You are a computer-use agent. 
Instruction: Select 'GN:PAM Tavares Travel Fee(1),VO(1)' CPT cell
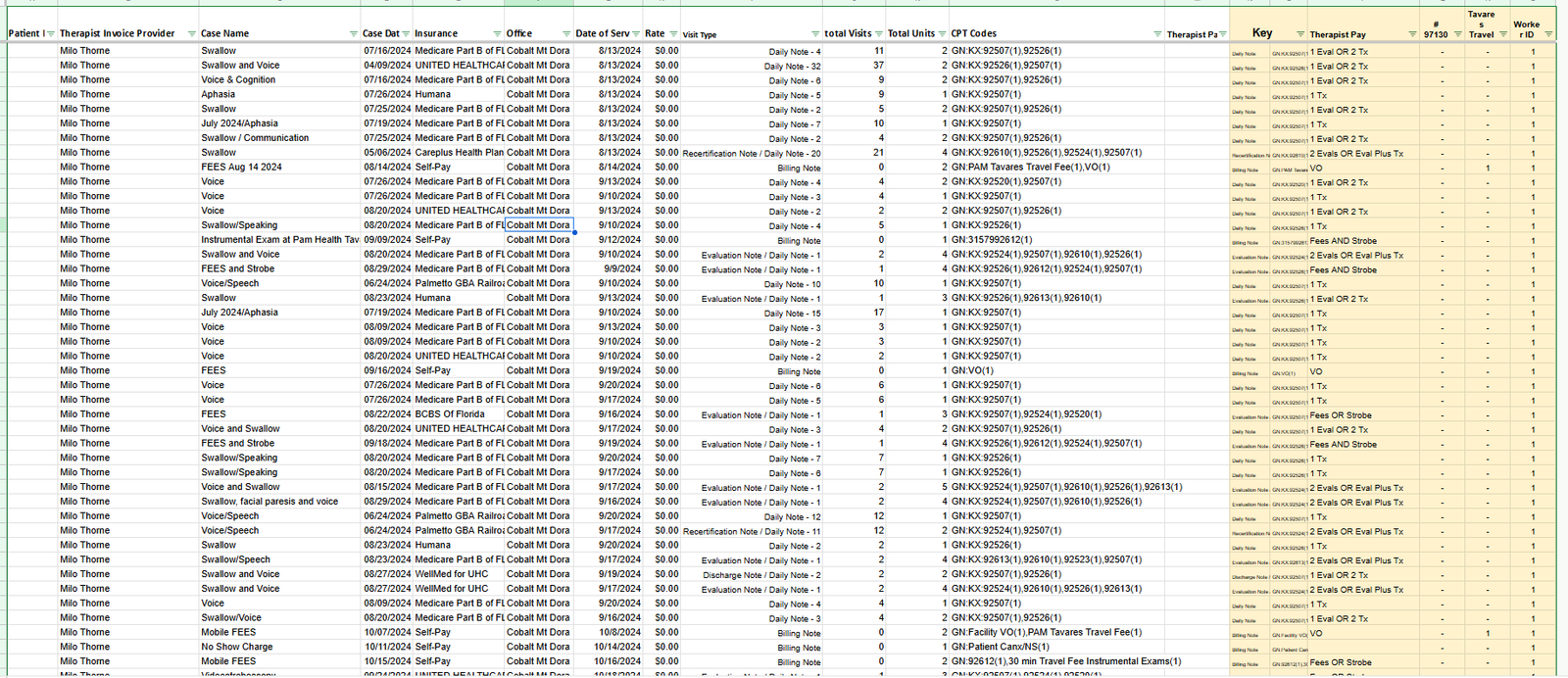(x=1056, y=168)
